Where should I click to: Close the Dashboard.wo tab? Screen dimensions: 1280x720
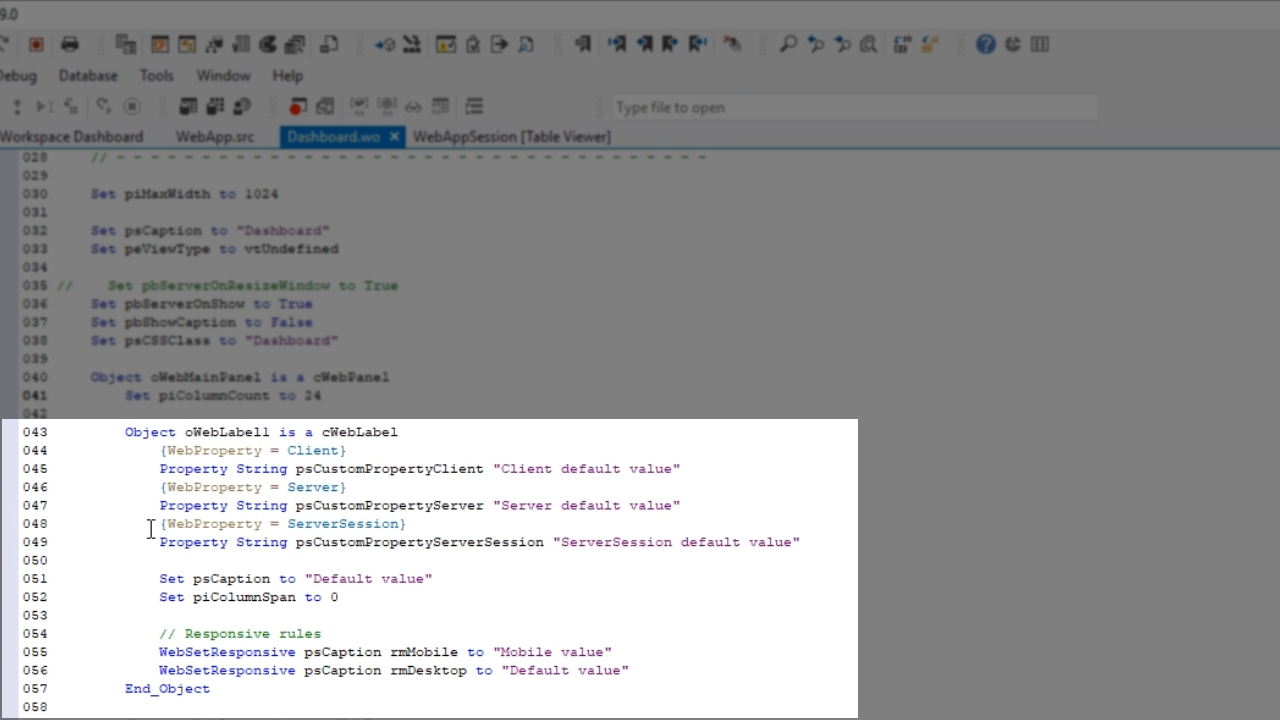tap(394, 137)
